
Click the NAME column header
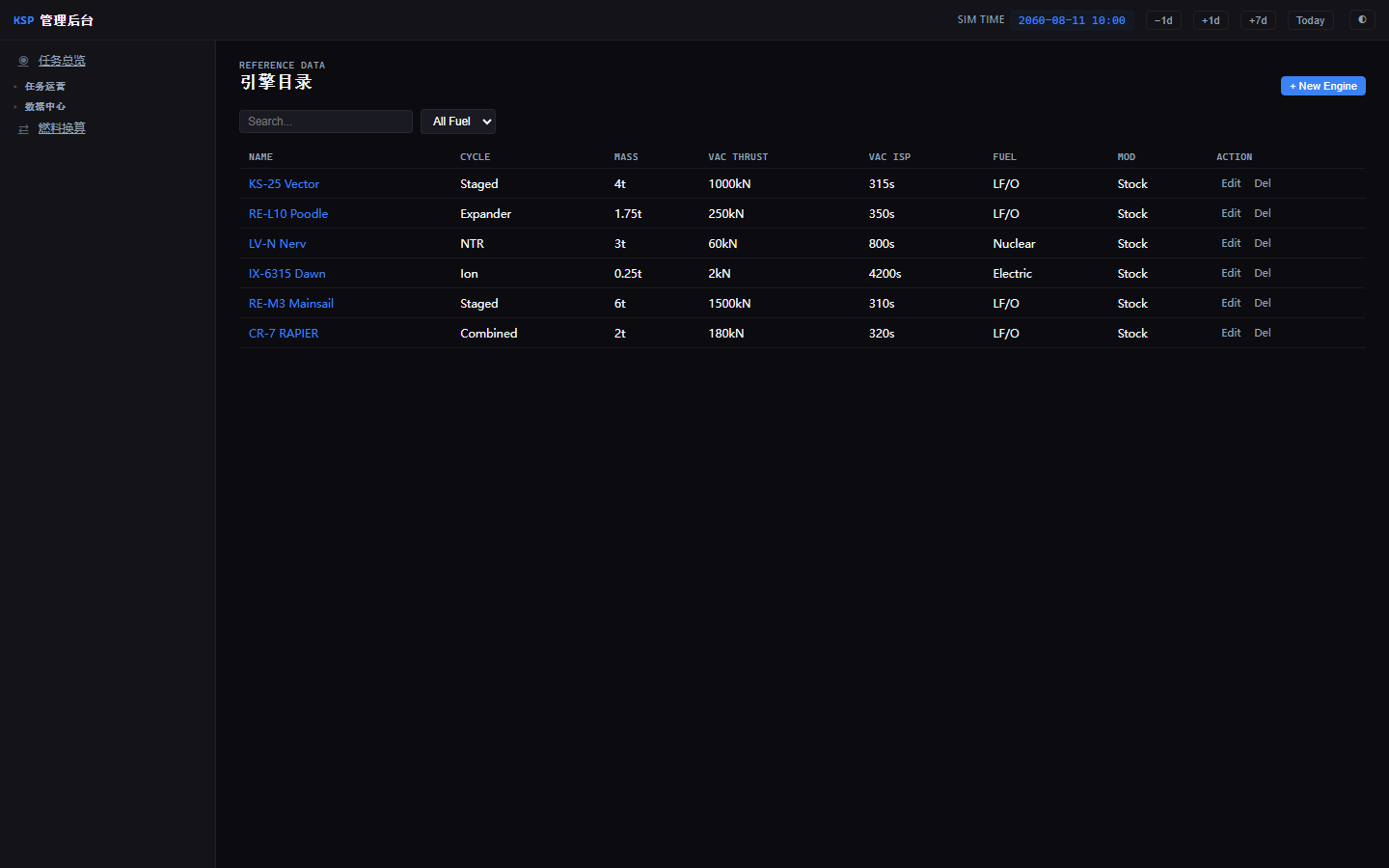click(x=260, y=157)
